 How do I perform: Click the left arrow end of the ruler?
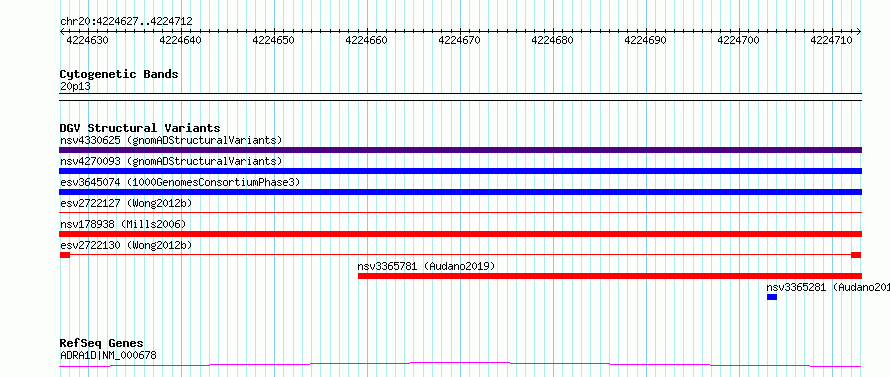pyautogui.click(x=62, y=31)
